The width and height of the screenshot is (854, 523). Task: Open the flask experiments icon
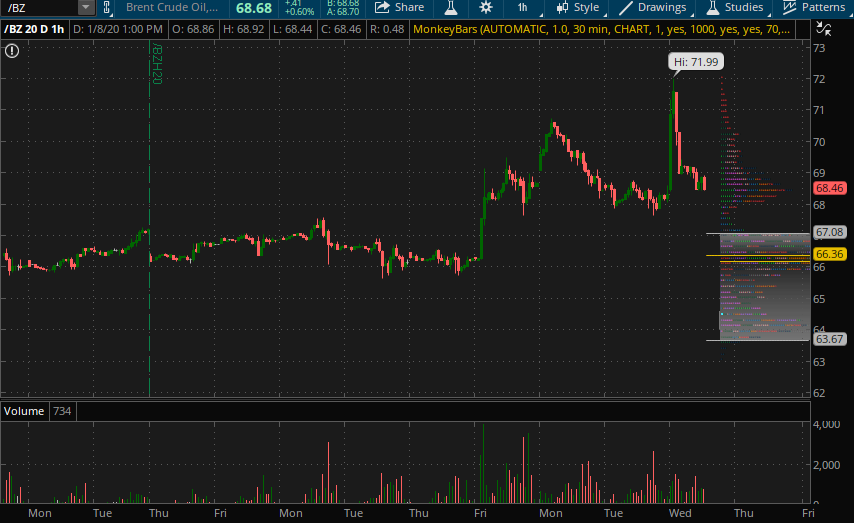tap(451, 8)
